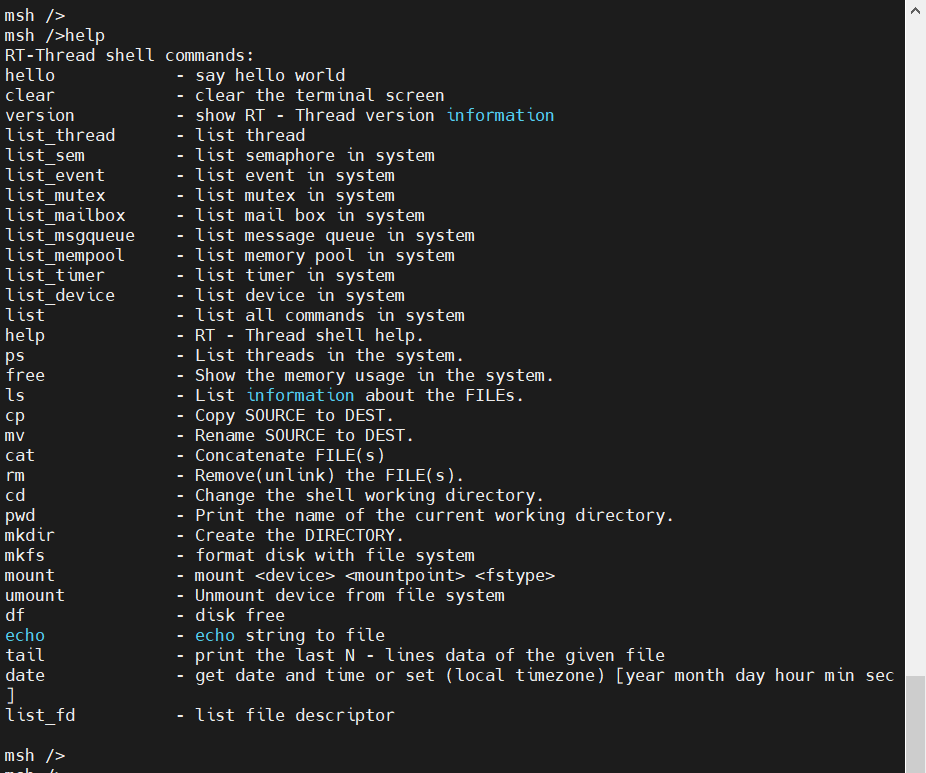Click the "list_mailbox" command name
926x773 pixels.
coord(65,215)
